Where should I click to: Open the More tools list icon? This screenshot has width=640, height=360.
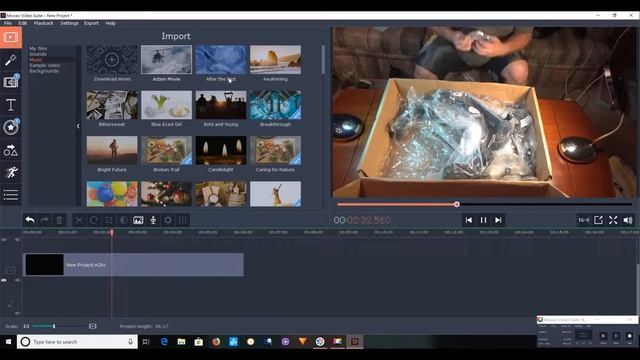[x=11, y=195]
